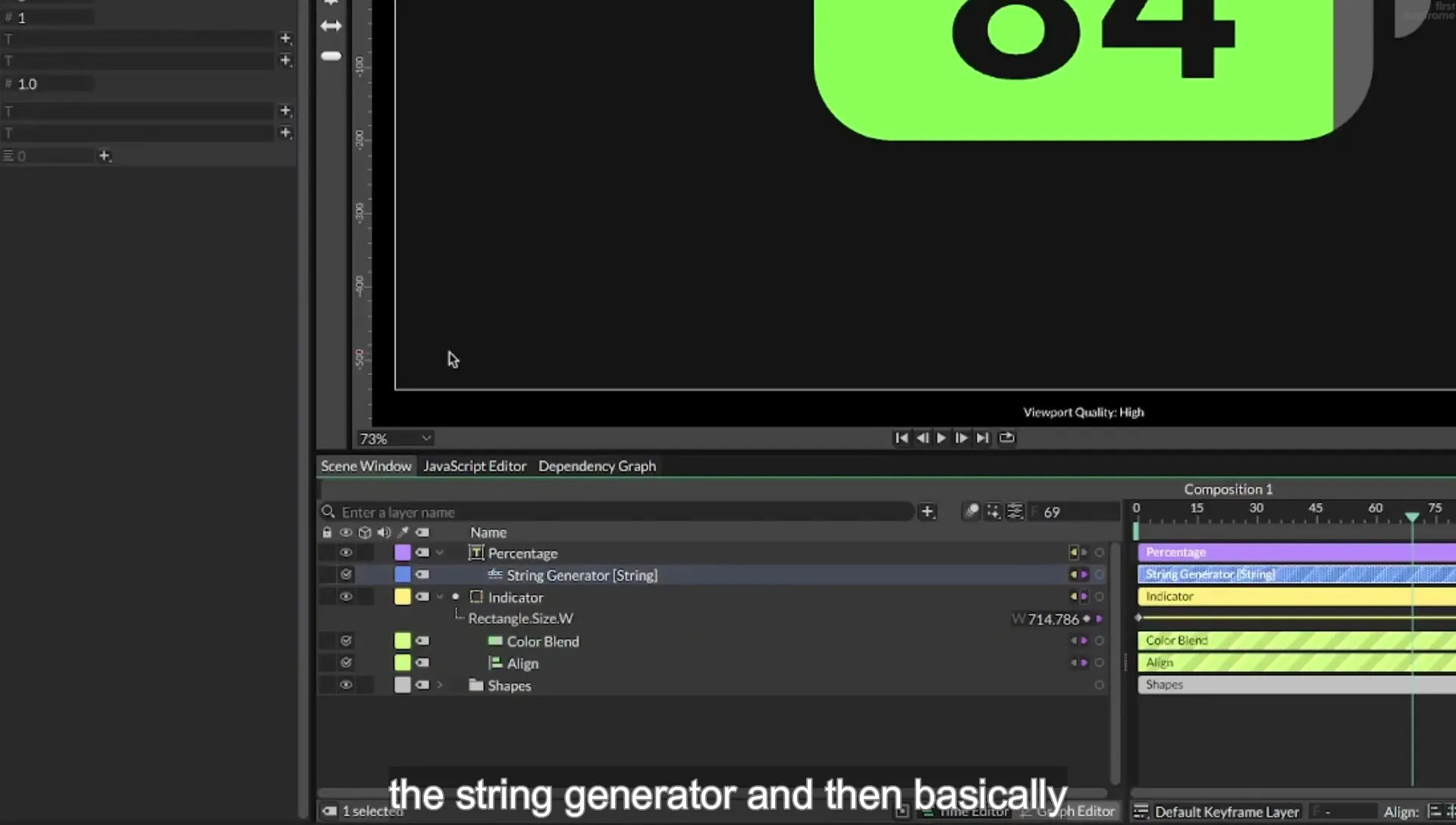
Task: Play the composition
Action: (941, 438)
